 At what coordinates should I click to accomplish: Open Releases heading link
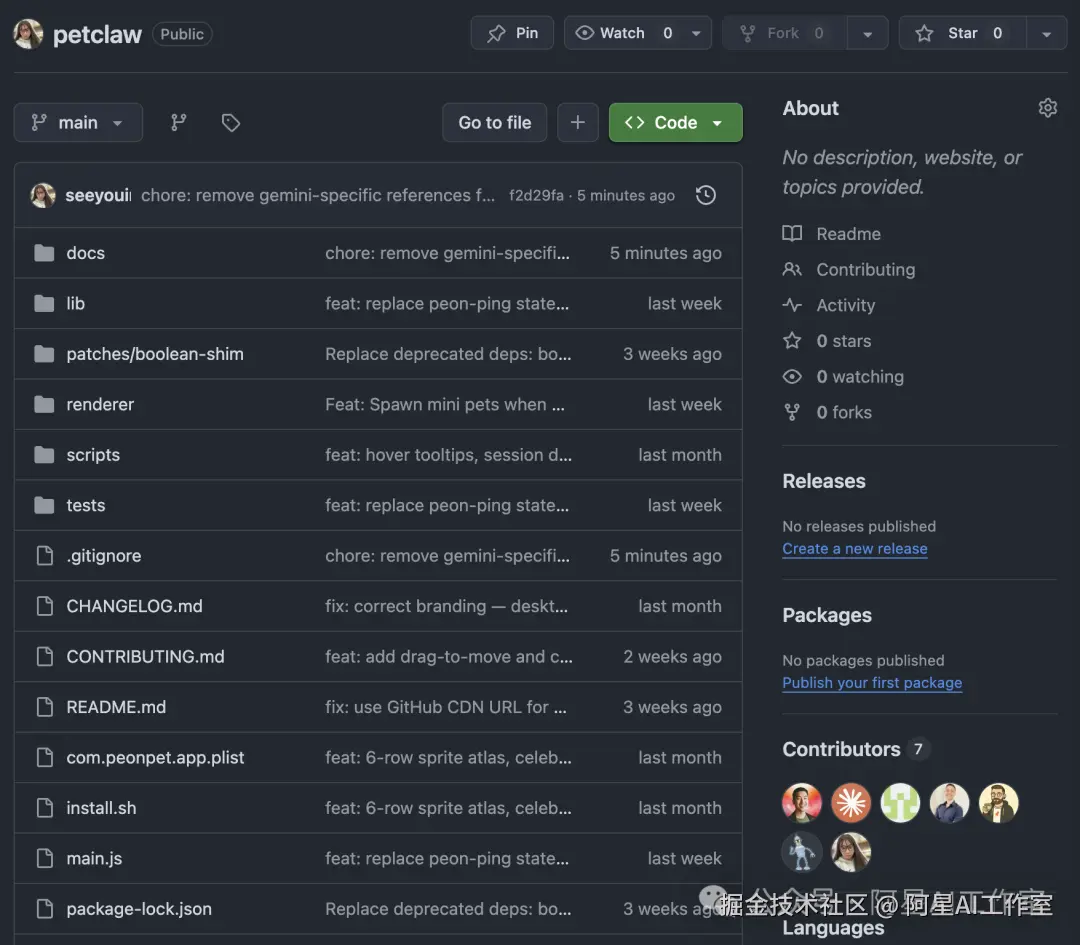(x=824, y=481)
